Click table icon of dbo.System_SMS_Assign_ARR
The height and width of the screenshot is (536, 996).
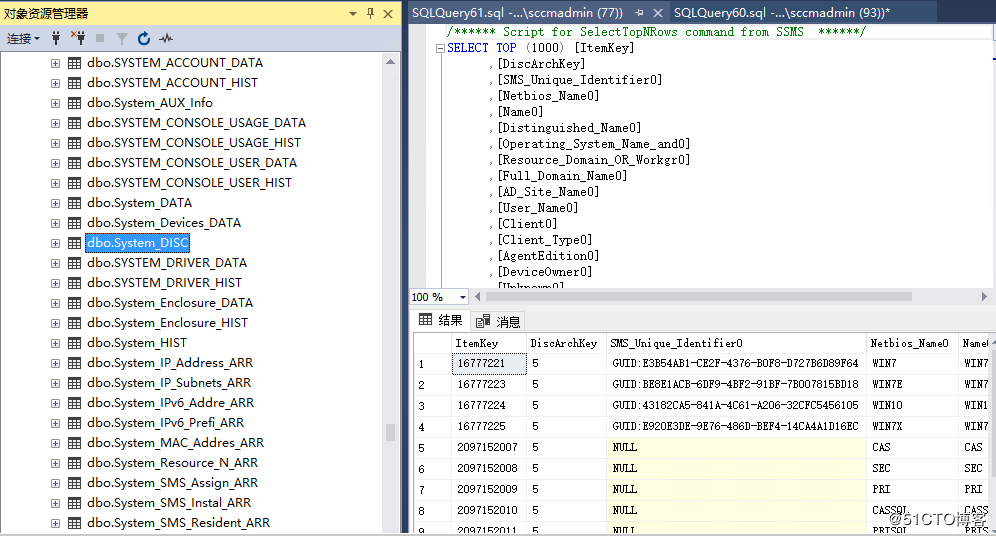(x=74, y=483)
